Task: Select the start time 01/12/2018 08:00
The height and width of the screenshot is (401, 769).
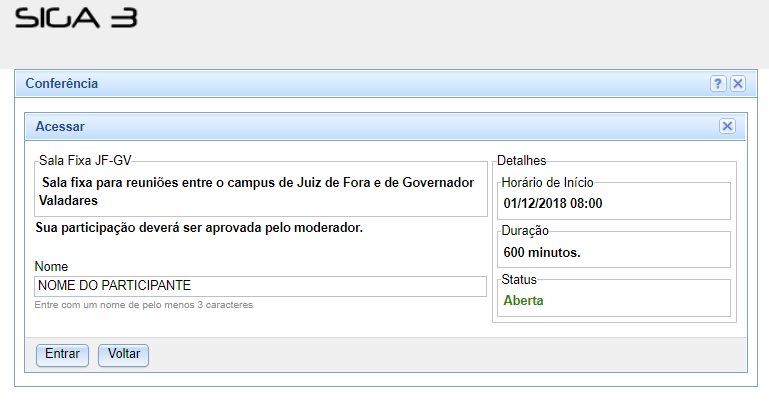Action: click(x=552, y=203)
